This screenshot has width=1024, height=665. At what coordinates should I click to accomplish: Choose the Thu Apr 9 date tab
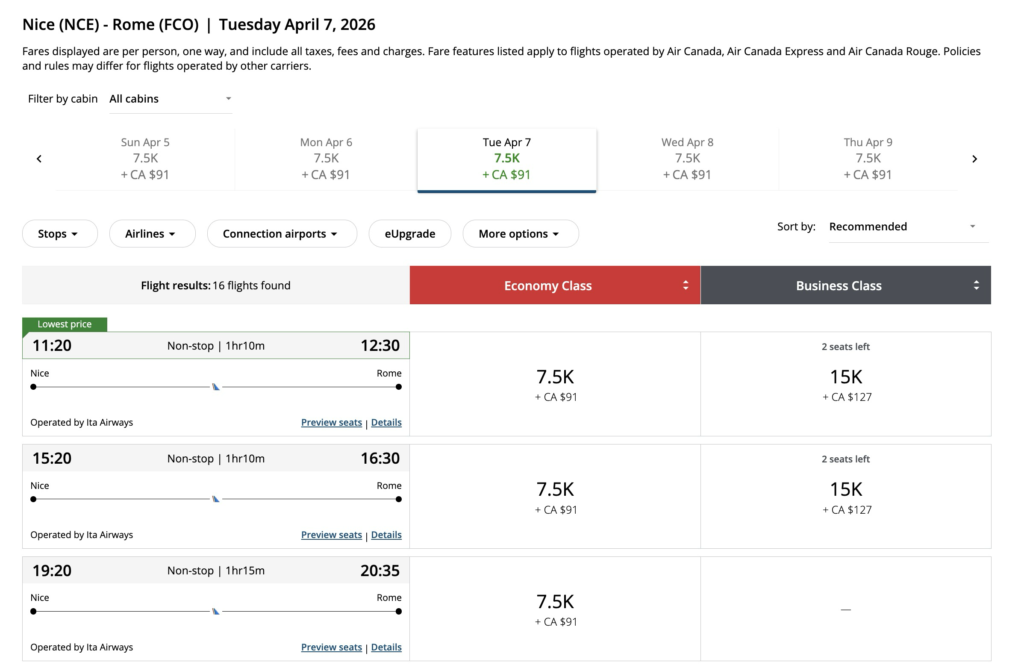click(x=868, y=158)
